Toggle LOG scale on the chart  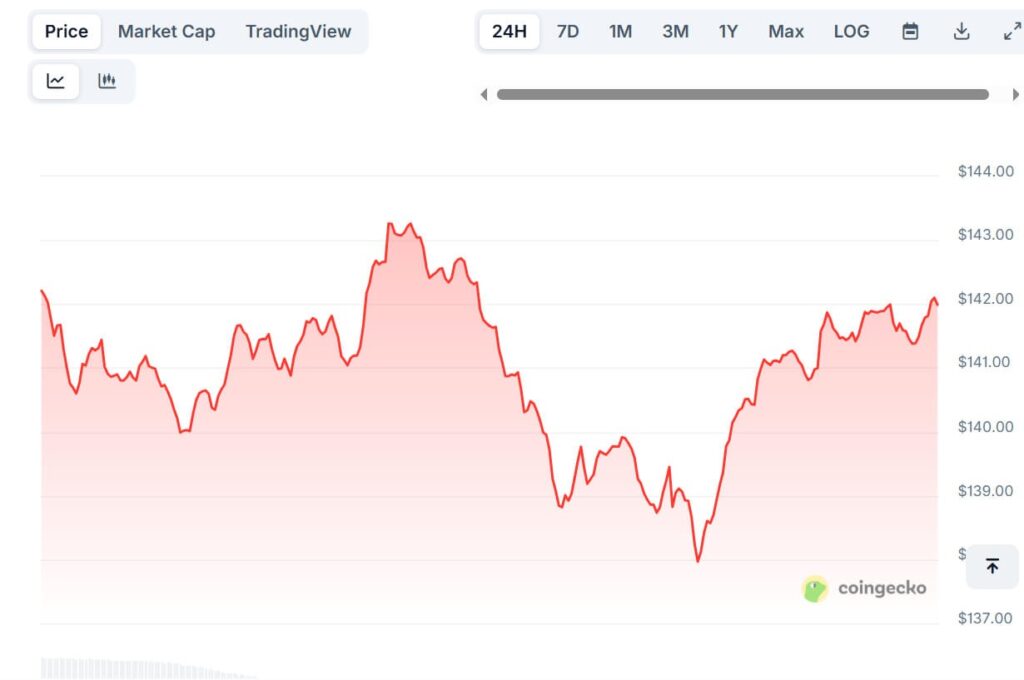click(x=851, y=31)
